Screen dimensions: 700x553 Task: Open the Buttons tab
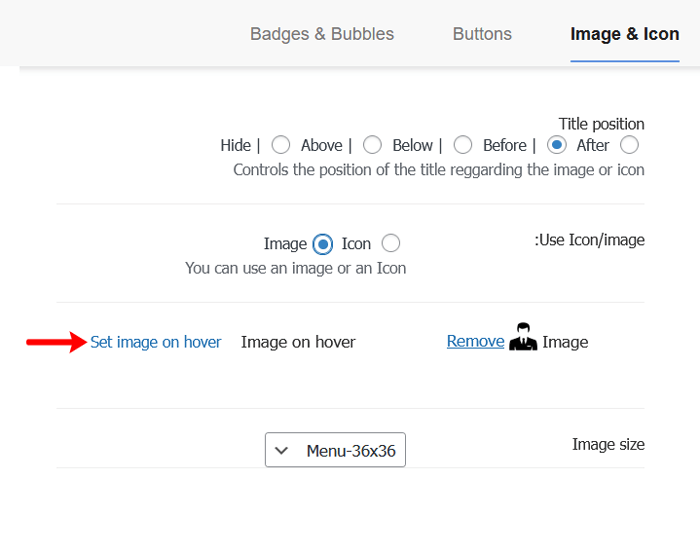pyautogui.click(x=482, y=34)
